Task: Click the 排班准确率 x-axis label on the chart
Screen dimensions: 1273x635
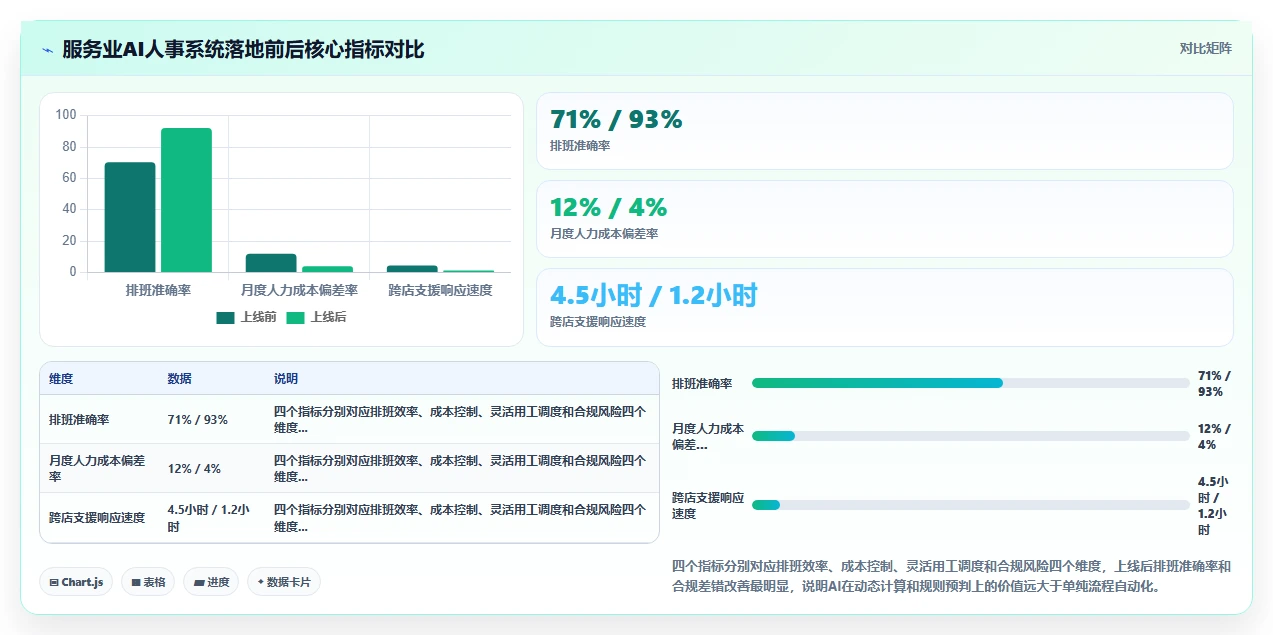Action: click(x=158, y=290)
